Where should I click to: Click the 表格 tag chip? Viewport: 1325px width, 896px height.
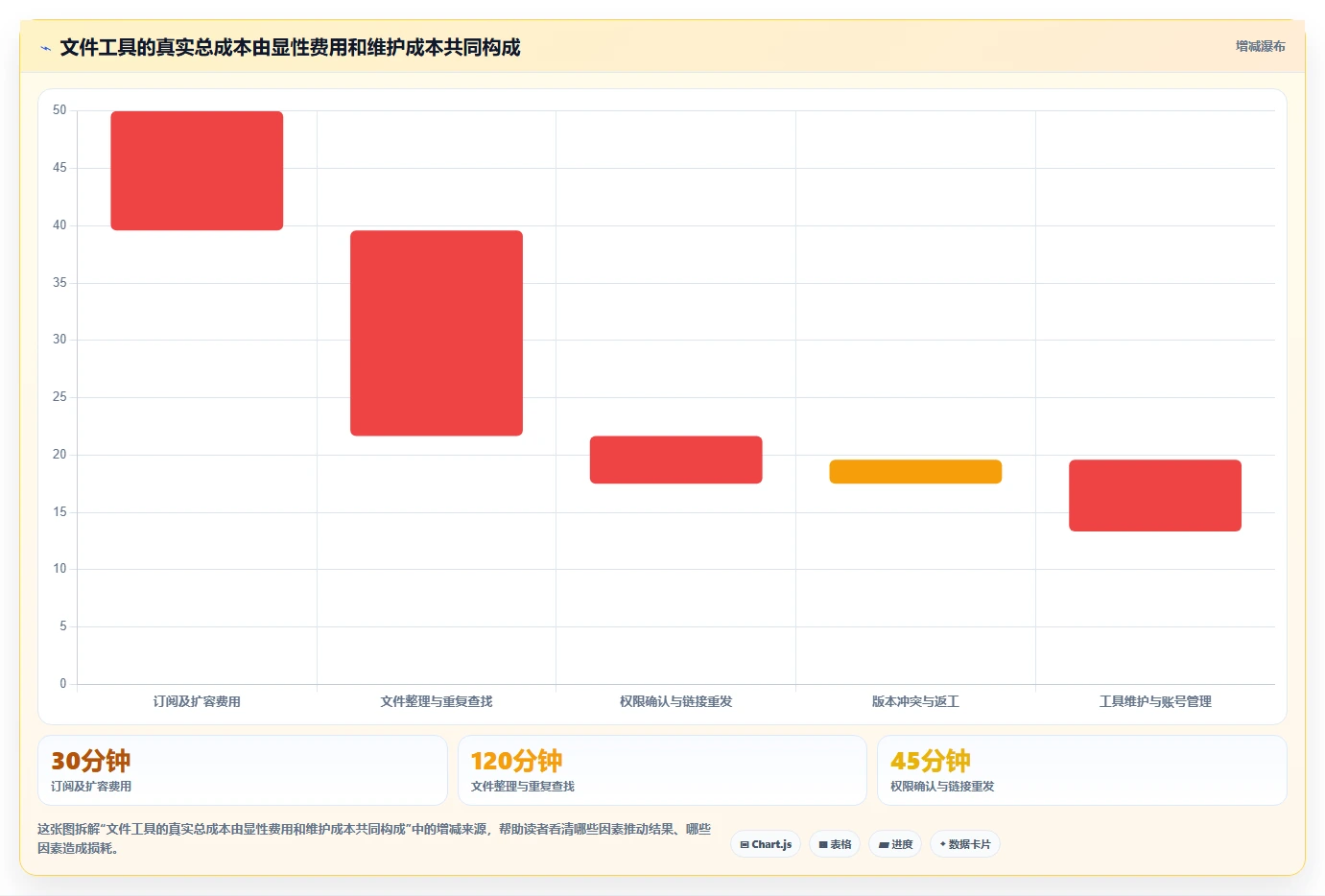coord(835,844)
